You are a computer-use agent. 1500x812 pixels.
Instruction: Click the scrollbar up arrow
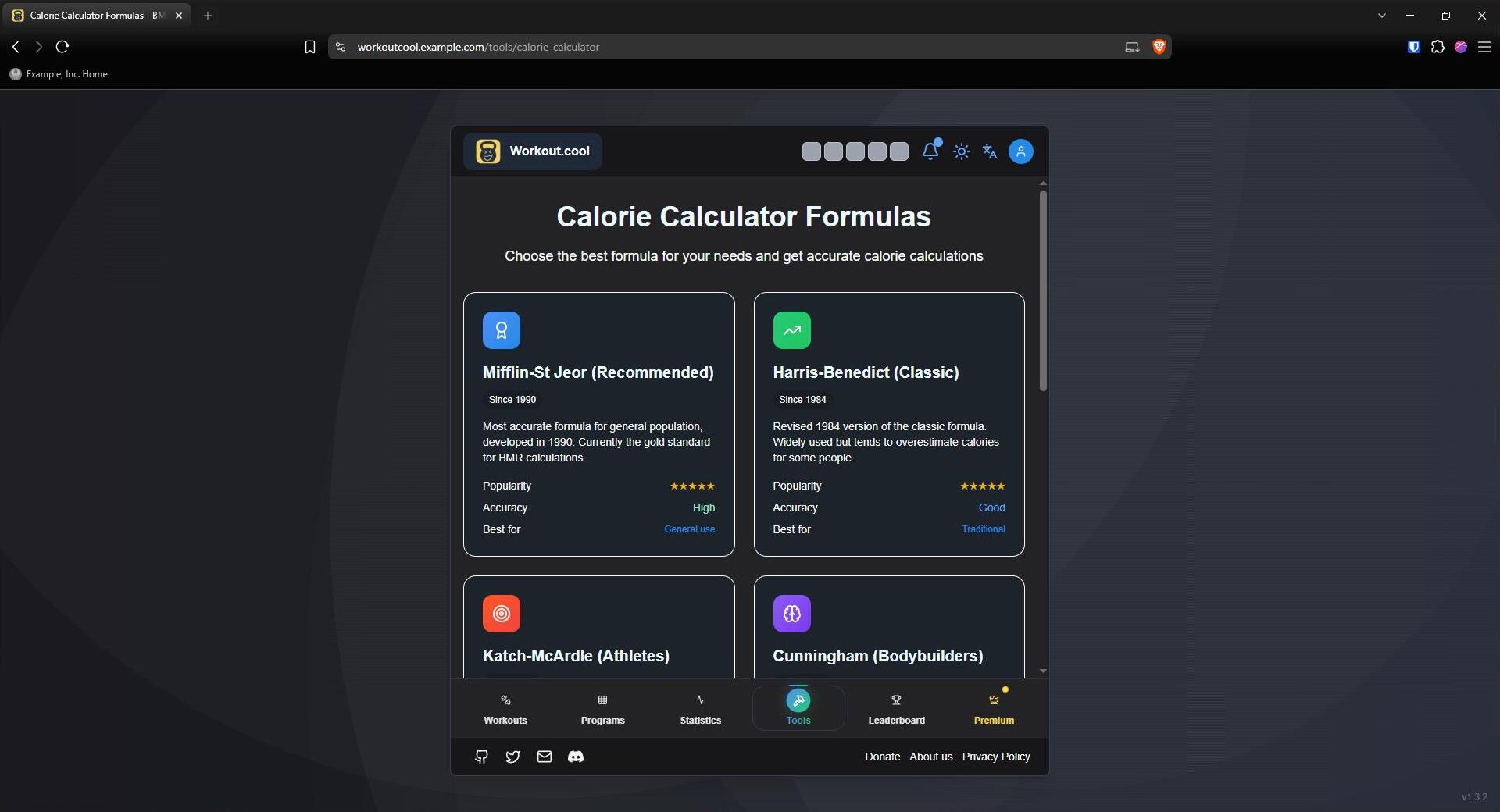pos(1043,183)
